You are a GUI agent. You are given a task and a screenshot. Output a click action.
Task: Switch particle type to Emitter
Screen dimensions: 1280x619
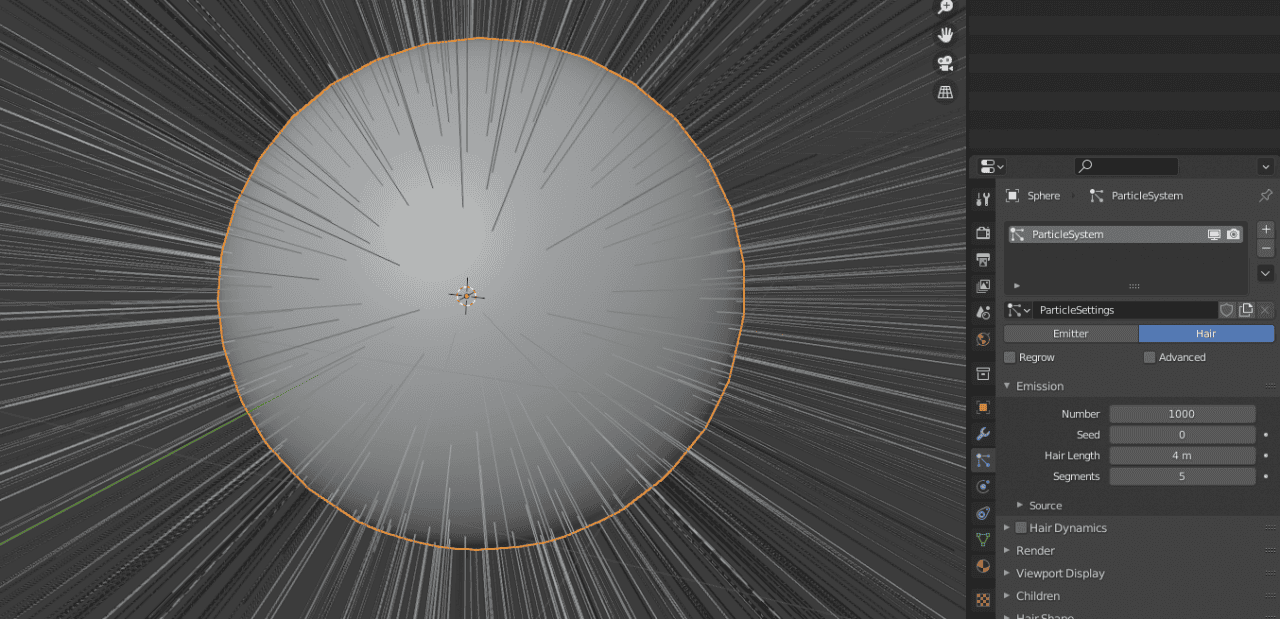pos(1070,334)
